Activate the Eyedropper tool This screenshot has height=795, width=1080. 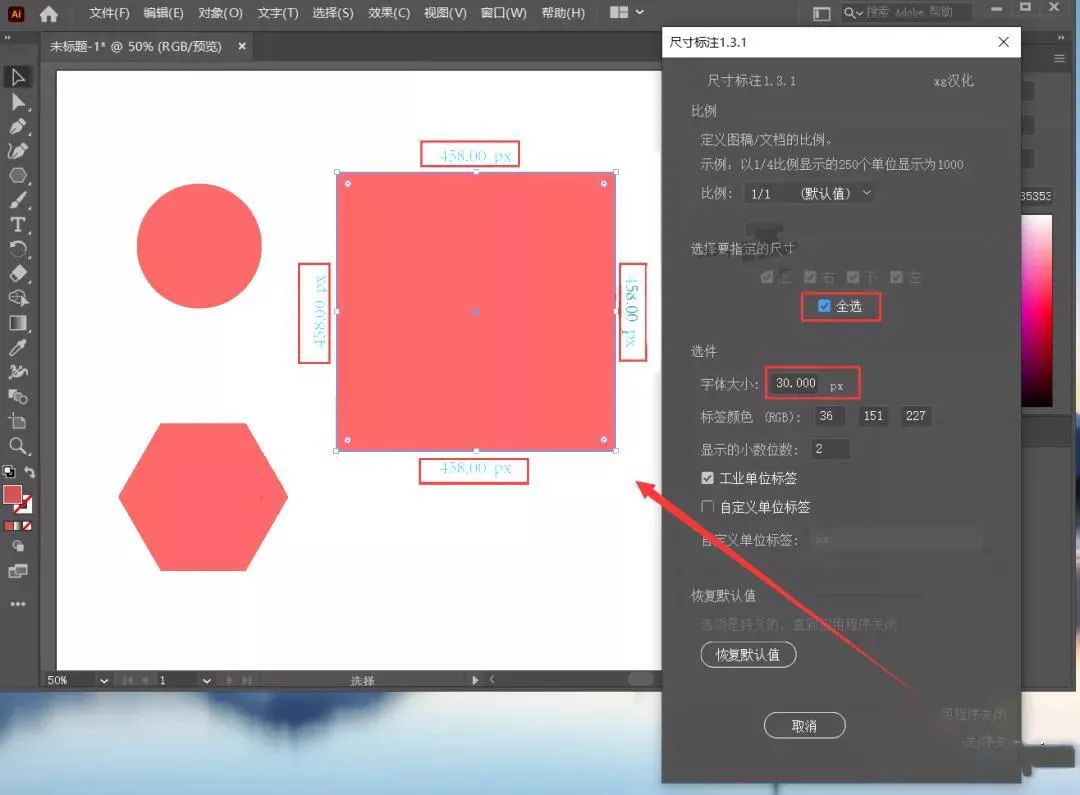[17, 347]
